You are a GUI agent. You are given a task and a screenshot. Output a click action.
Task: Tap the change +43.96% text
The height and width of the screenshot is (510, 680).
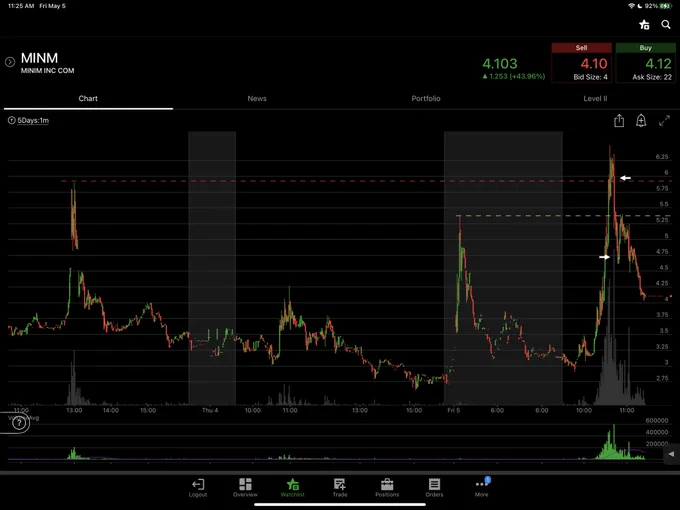(x=528, y=76)
